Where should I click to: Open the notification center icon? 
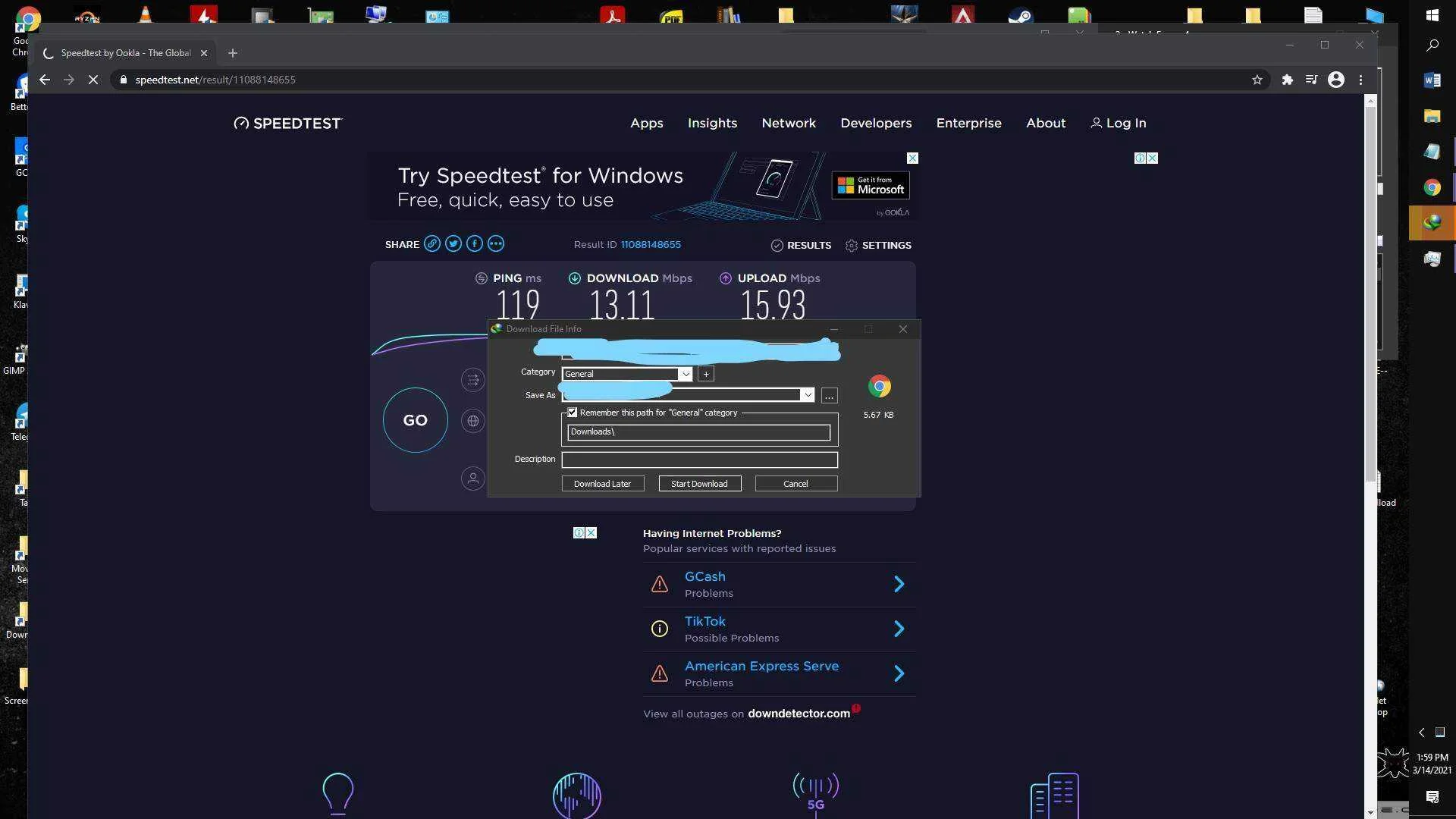tap(1432, 797)
